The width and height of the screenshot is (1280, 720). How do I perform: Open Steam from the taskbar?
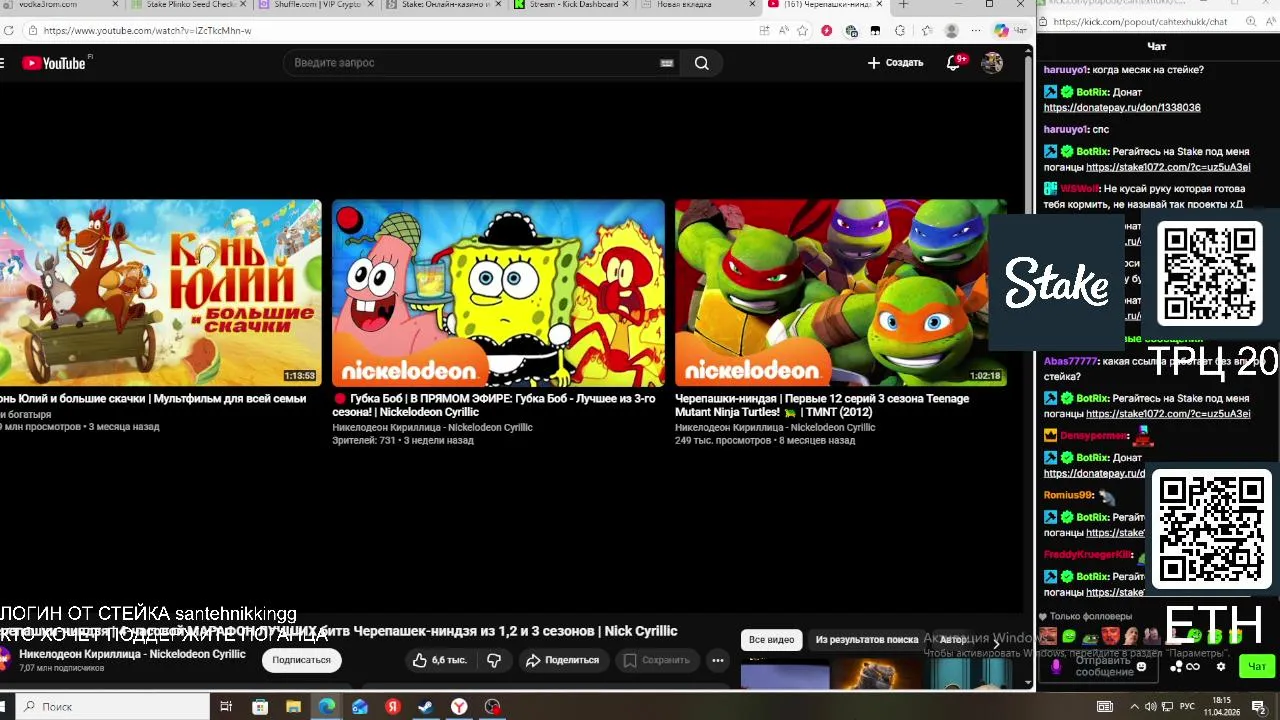pyautogui.click(x=425, y=707)
